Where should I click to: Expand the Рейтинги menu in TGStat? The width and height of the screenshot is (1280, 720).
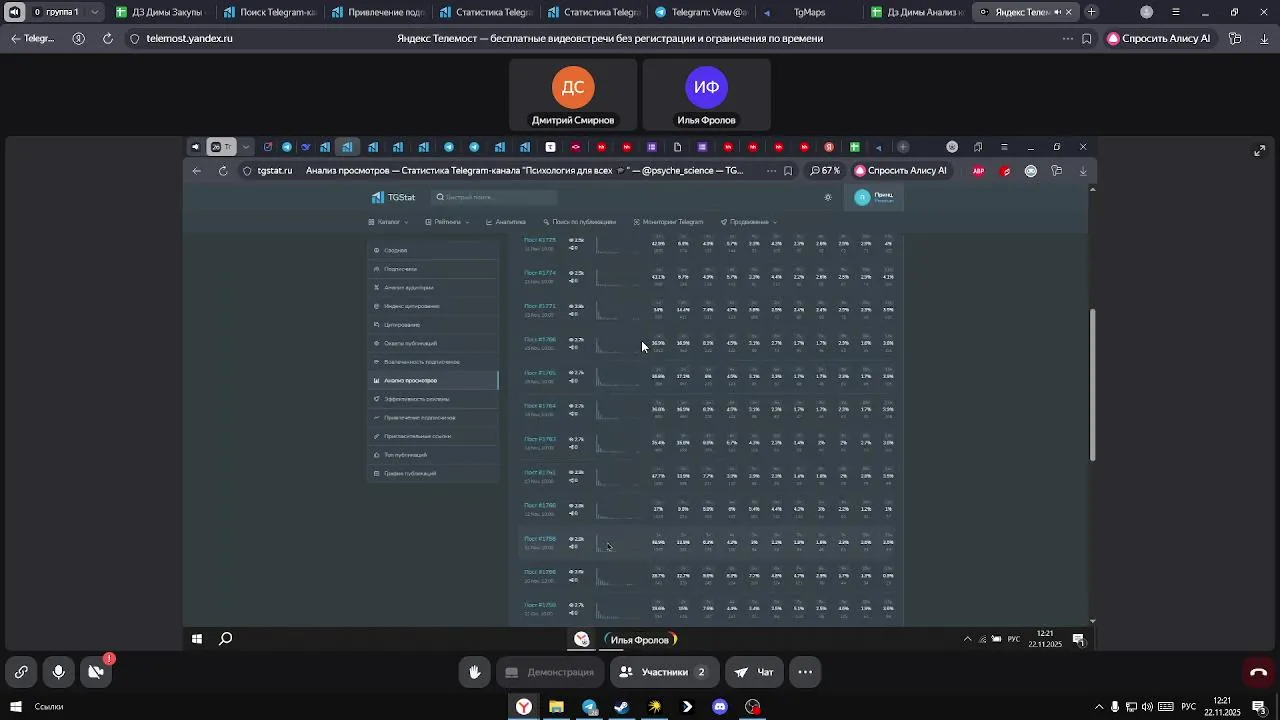coord(447,222)
